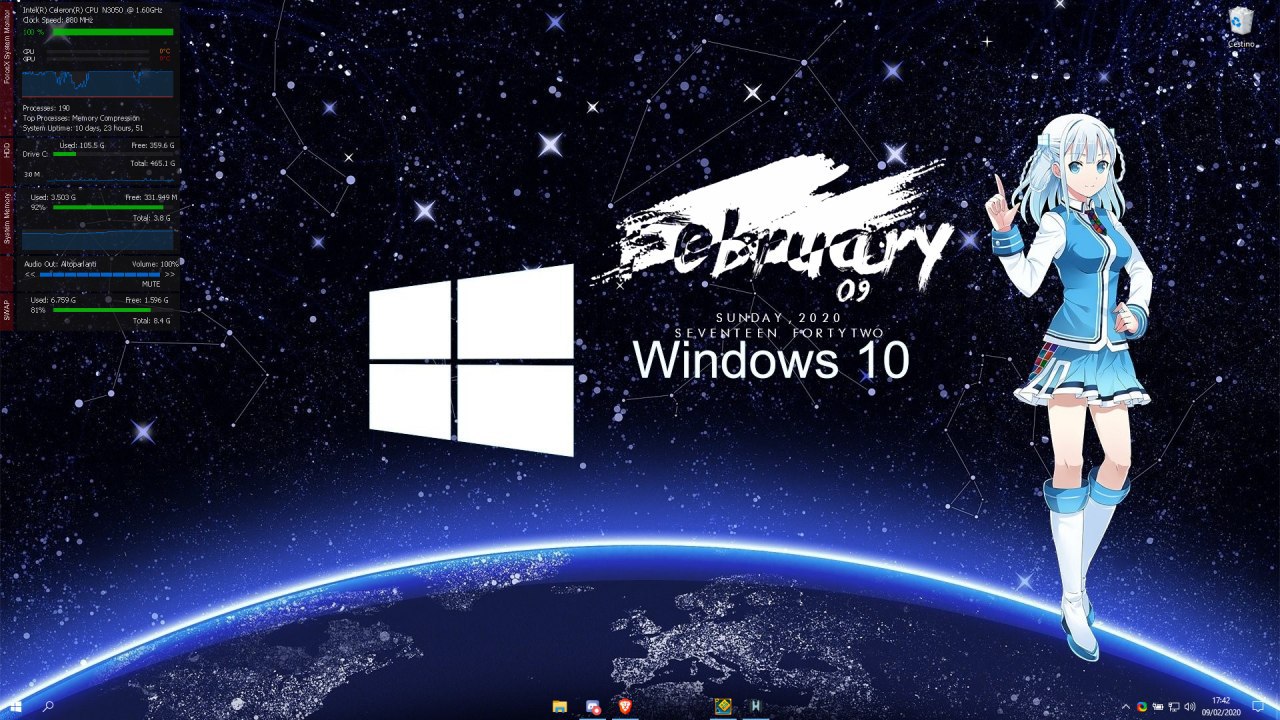Select the SWAP side tab
Viewport: 1280px width, 720px height.
(x=6, y=311)
